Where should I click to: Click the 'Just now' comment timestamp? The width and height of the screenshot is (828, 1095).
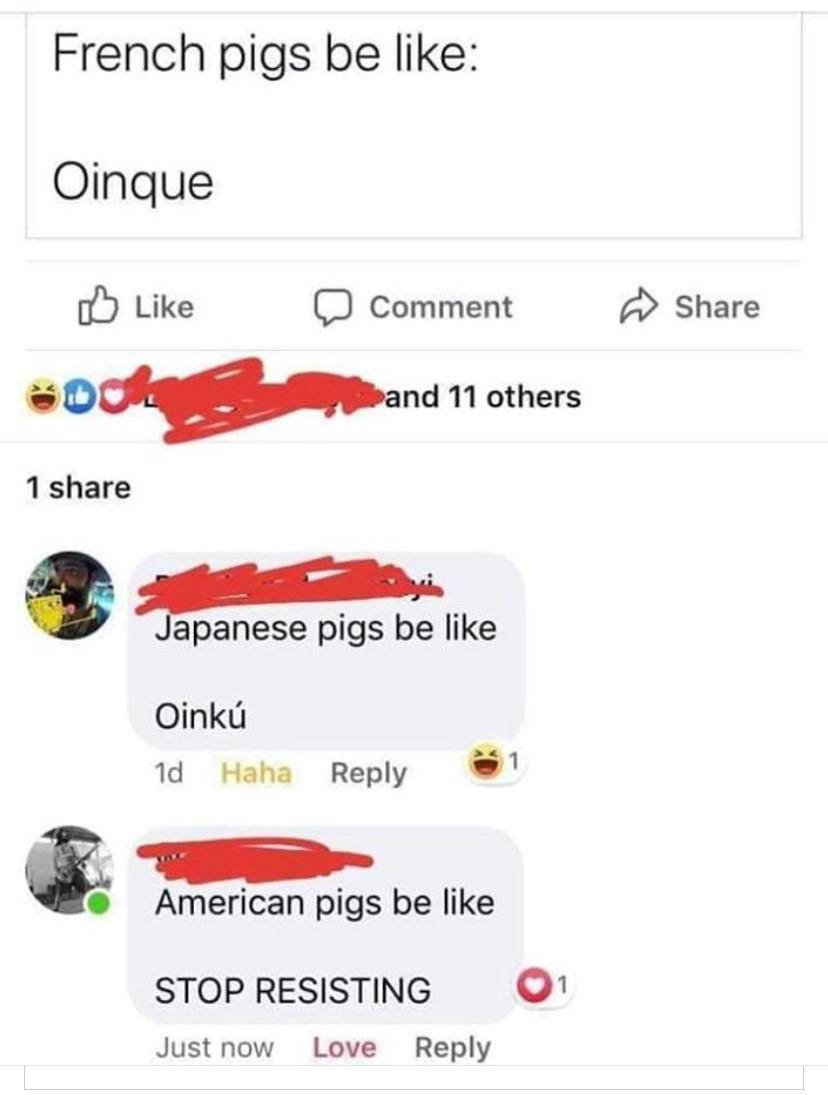214,1048
